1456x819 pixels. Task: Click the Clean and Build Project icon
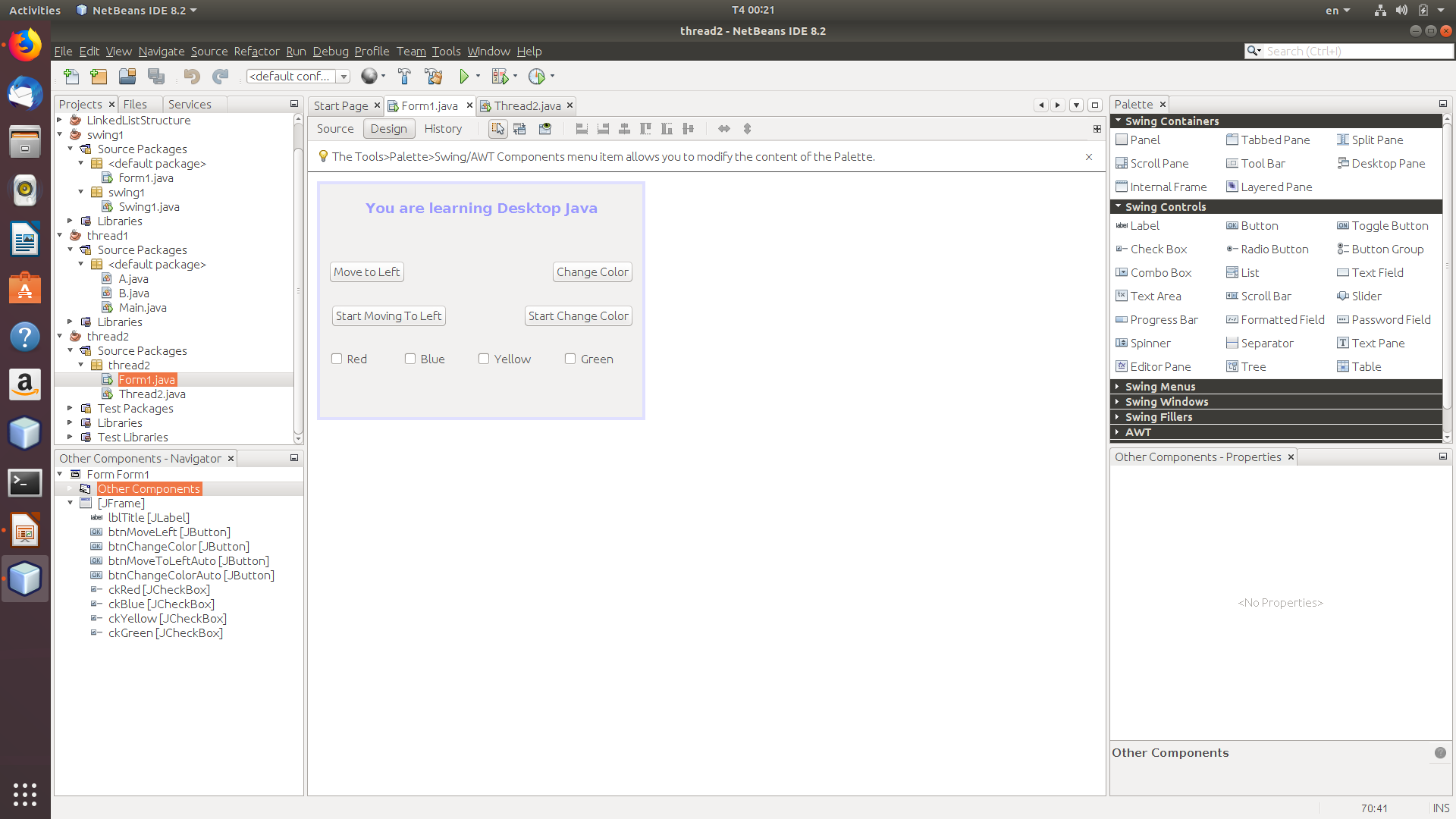pyautogui.click(x=434, y=77)
